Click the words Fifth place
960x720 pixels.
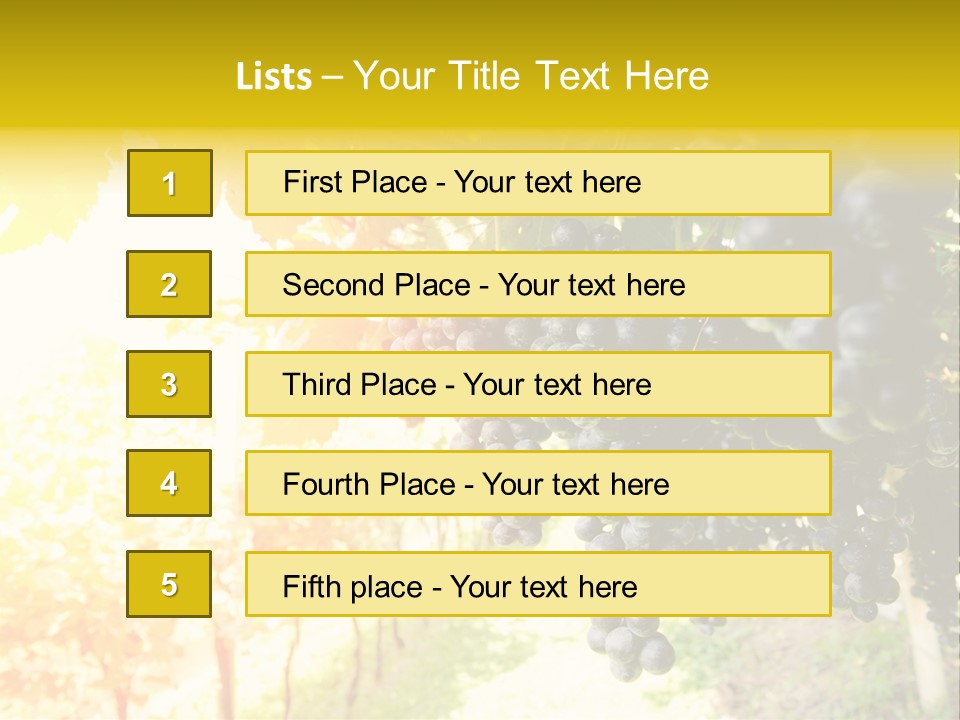click(x=353, y=587)
